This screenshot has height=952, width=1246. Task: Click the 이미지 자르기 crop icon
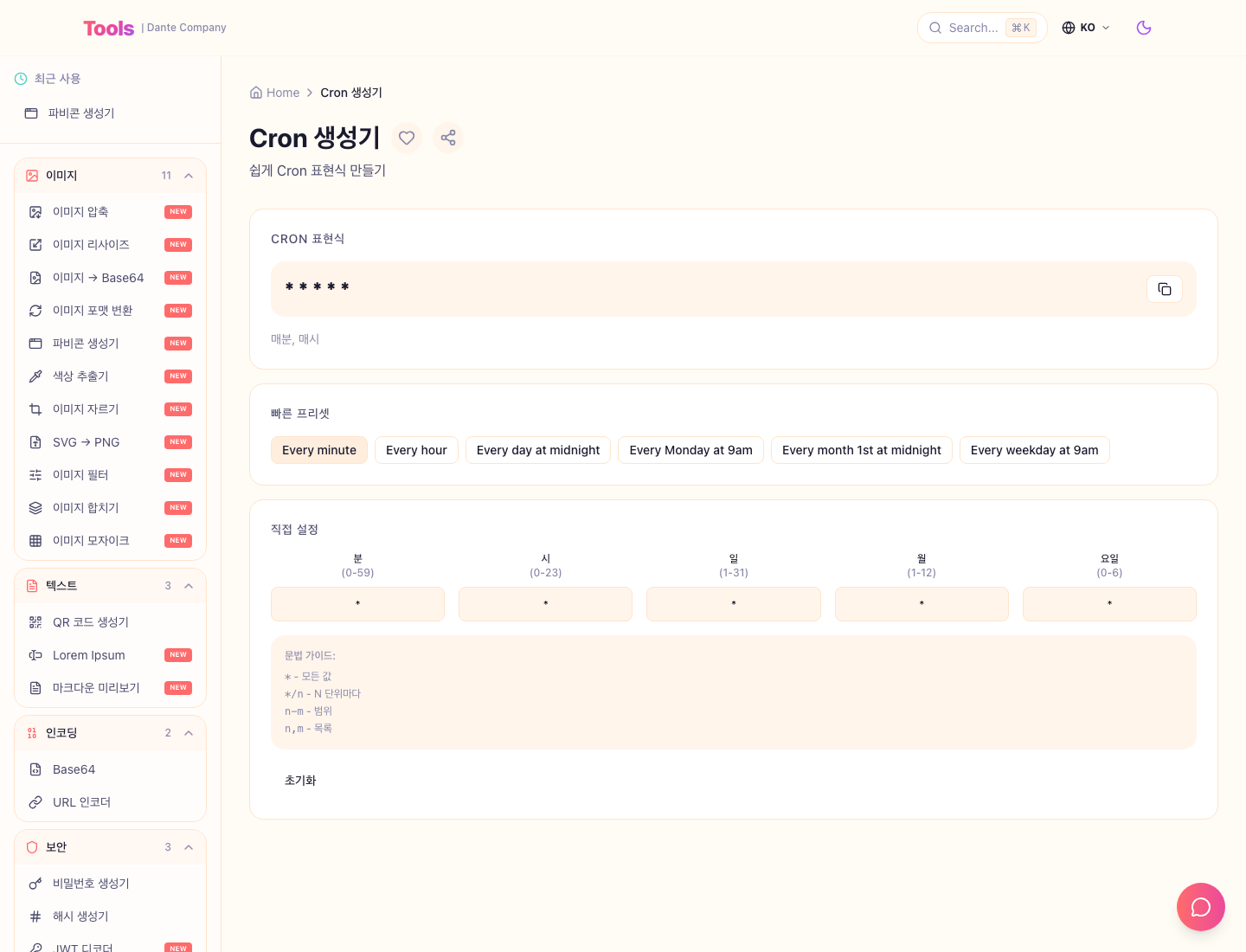pos(35,409)
